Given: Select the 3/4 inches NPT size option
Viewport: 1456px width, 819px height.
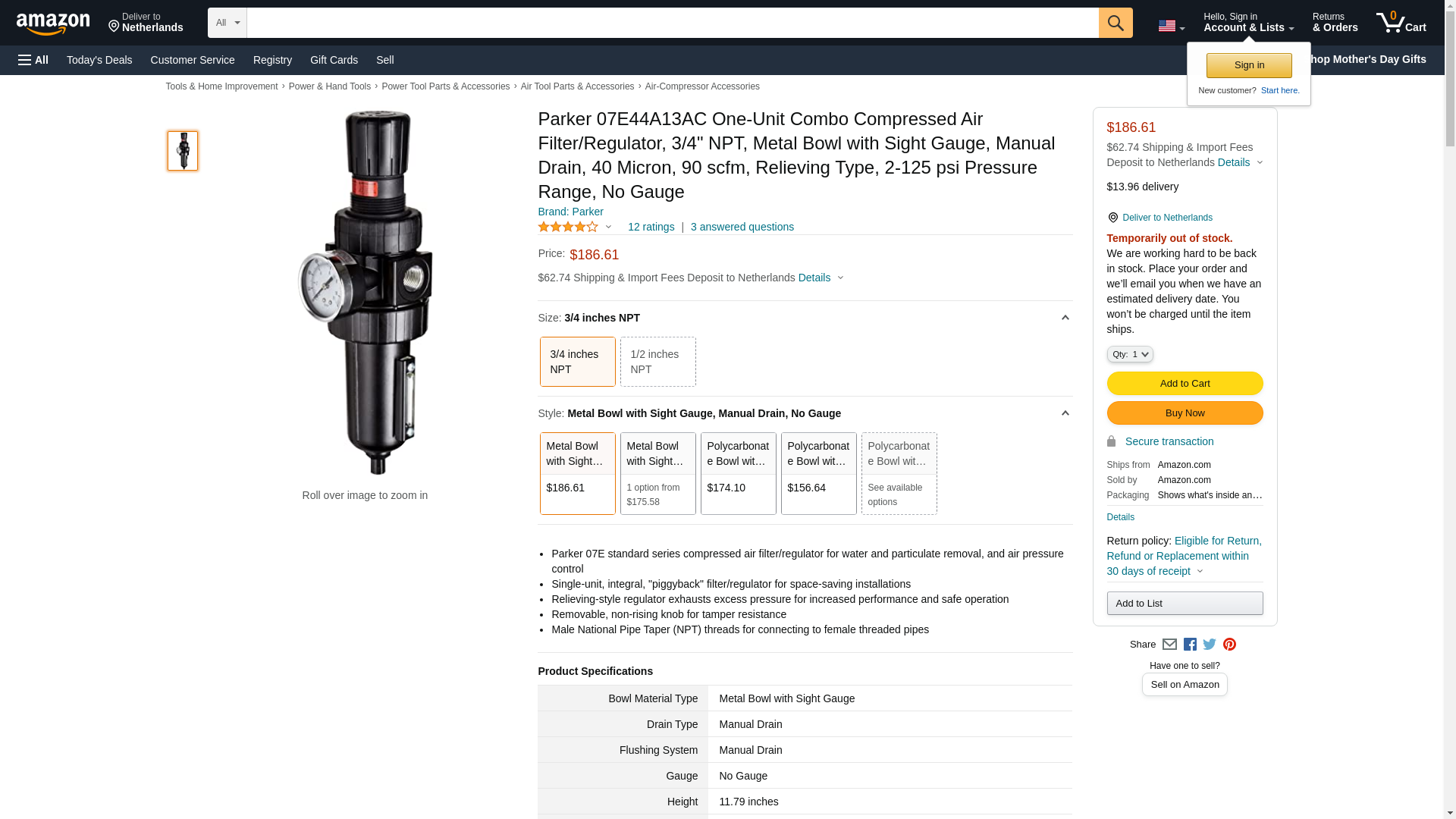Looking at the screenshot, I should tap(577, 362).
